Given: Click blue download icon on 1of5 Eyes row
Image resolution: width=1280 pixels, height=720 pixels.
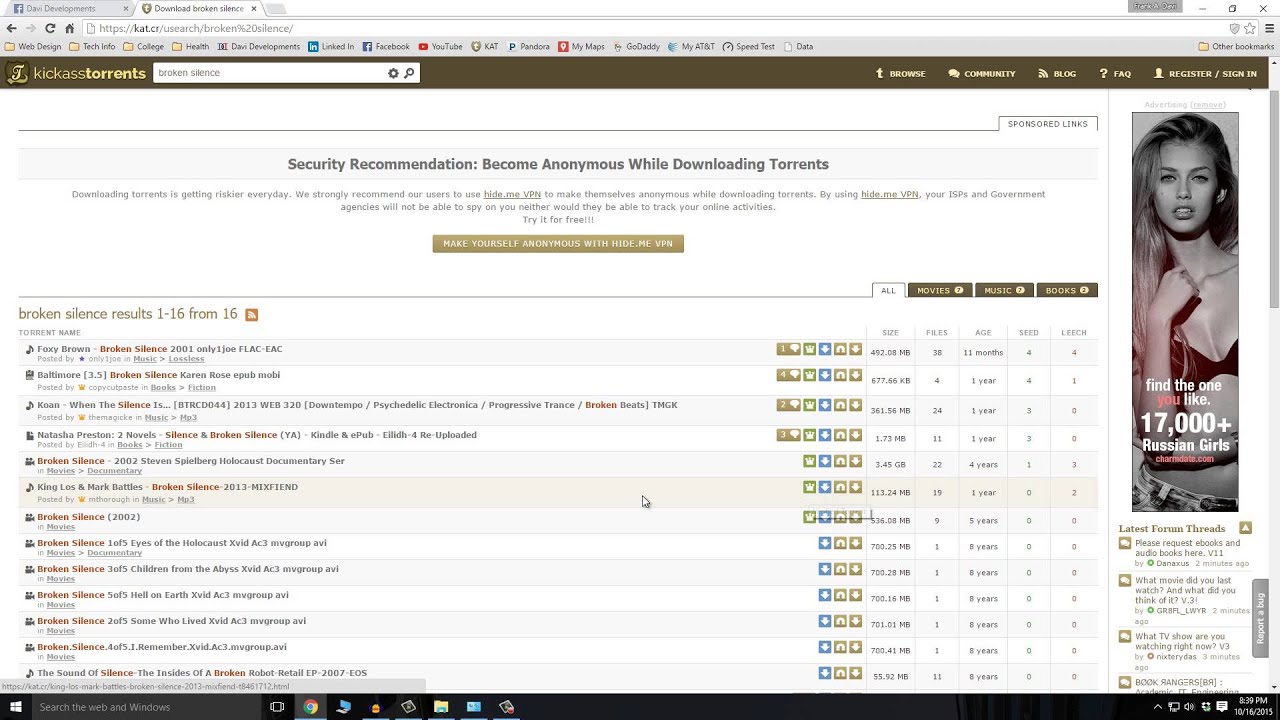Looking at the screenshot, I should point(825,544).
